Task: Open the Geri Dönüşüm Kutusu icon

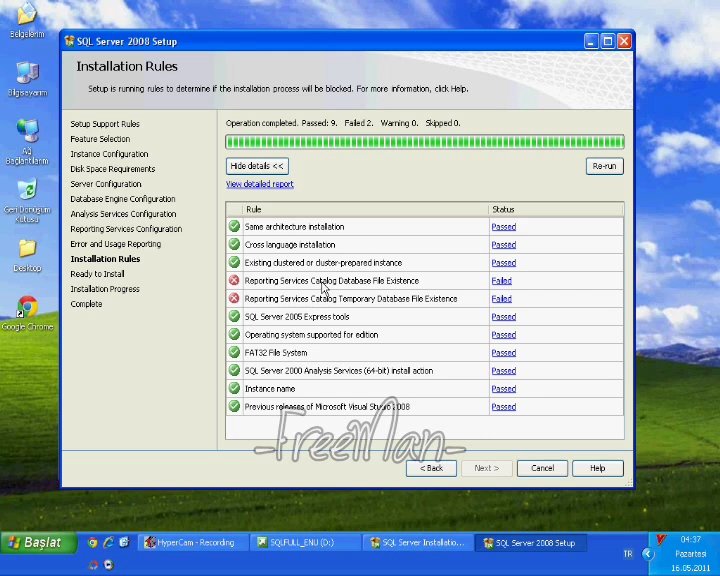Action: click(27, 200)
